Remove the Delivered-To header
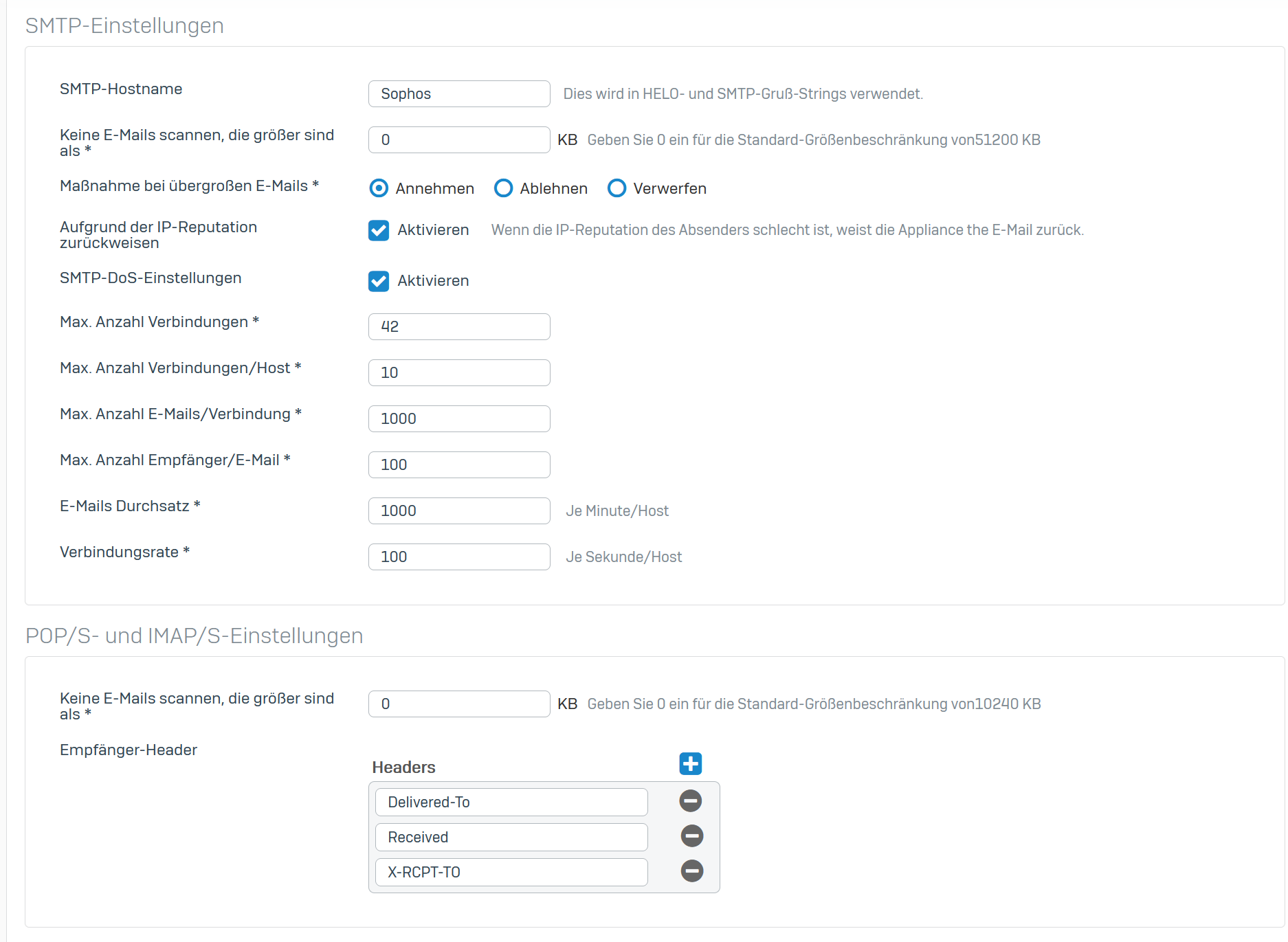Image resolution: width=1288 pixels, height=942 pixels. [x=690, y=800]
